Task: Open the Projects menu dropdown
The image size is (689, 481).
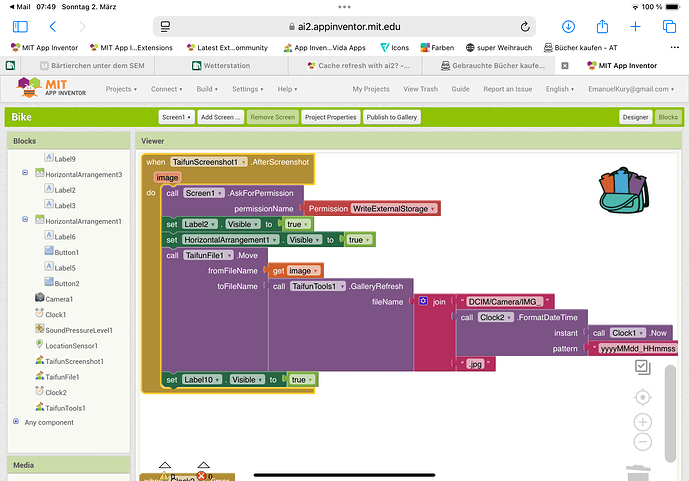Action: click(121, 89)
